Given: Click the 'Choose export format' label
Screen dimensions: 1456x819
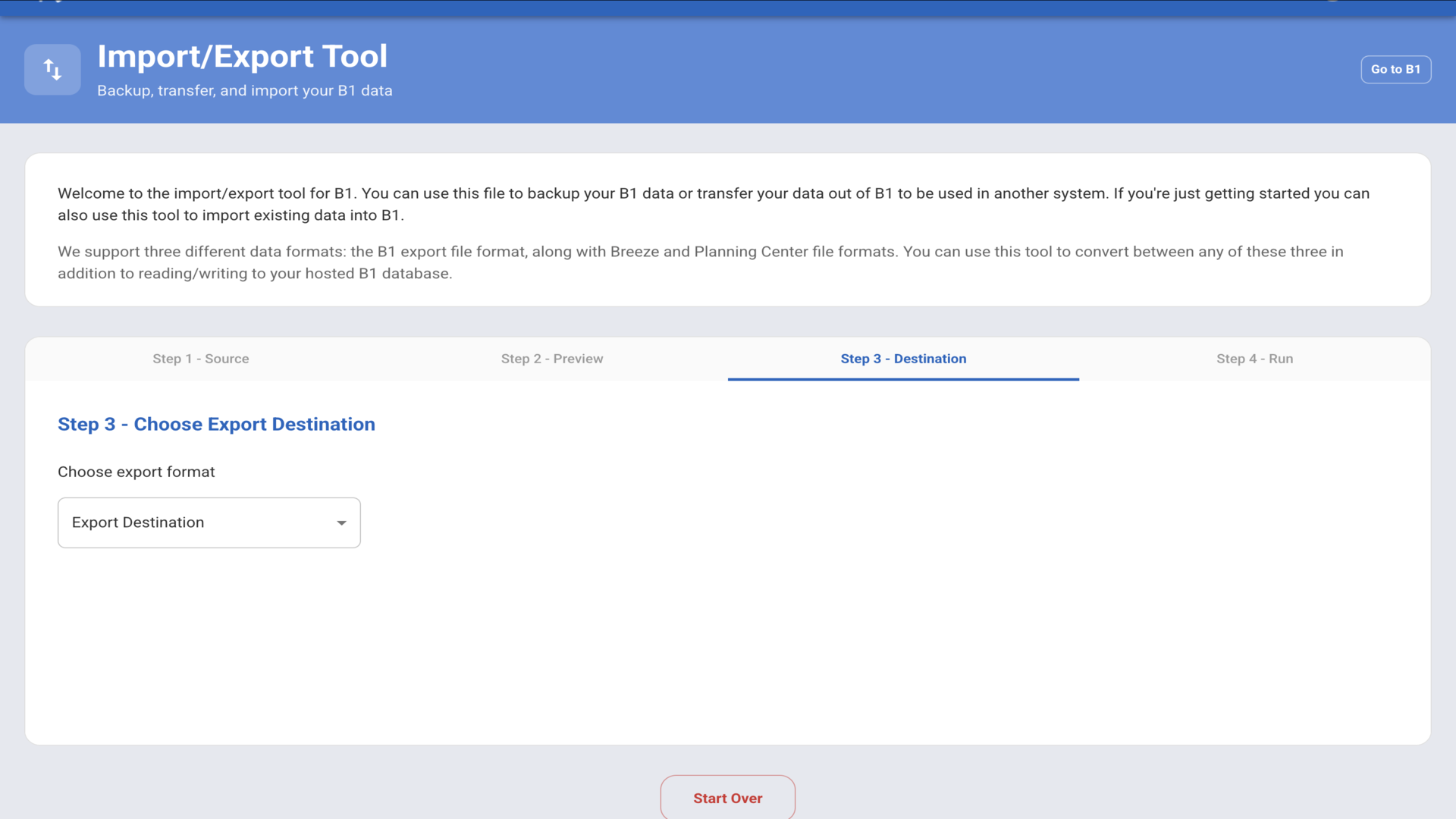Looking at the screenshot, I should [136, 472].
